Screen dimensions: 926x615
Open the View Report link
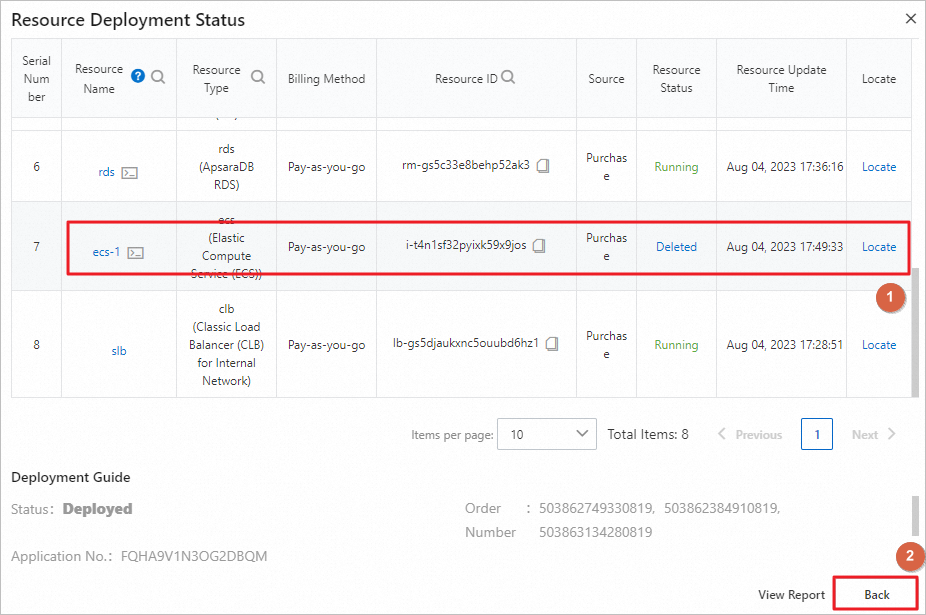pos(791,595)
